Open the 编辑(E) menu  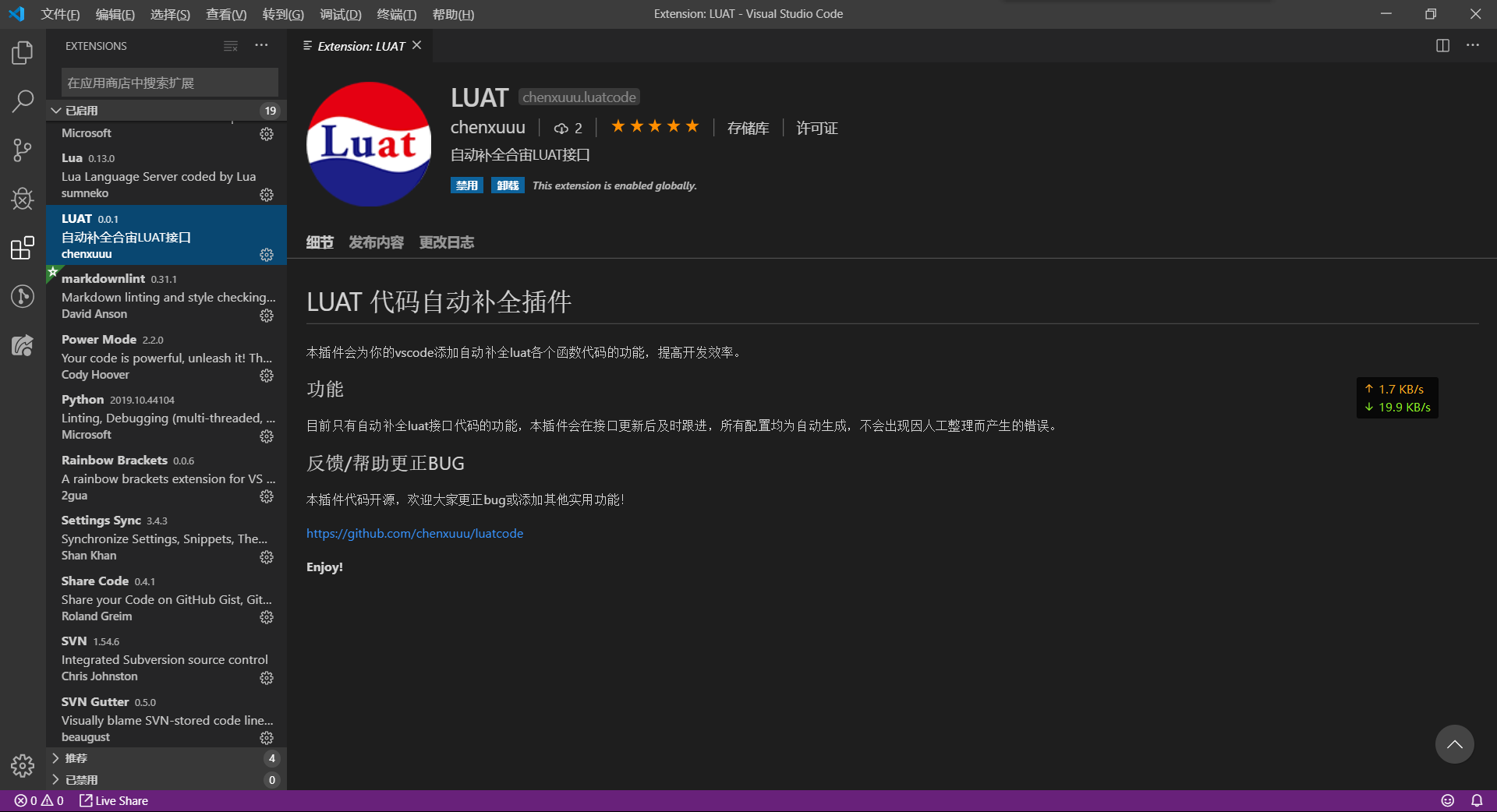[115, 14]
